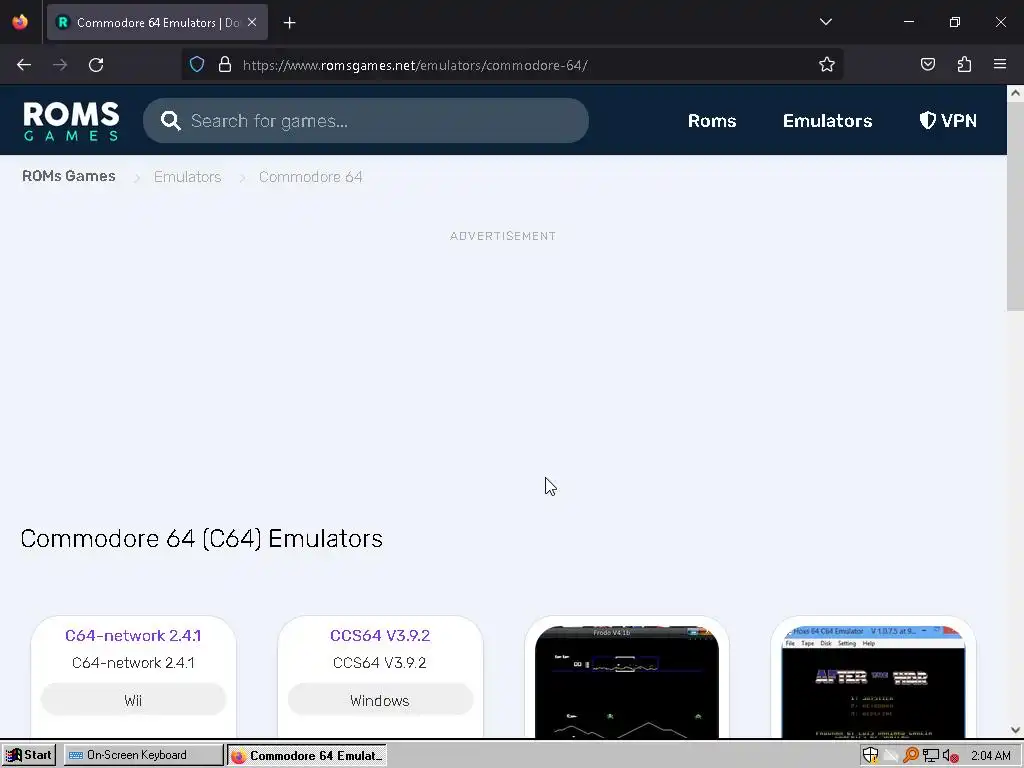The width and height of the screenshot is (1024, 768).
Task: Click the volume speaker tray icon
Action: pos(950,756)
